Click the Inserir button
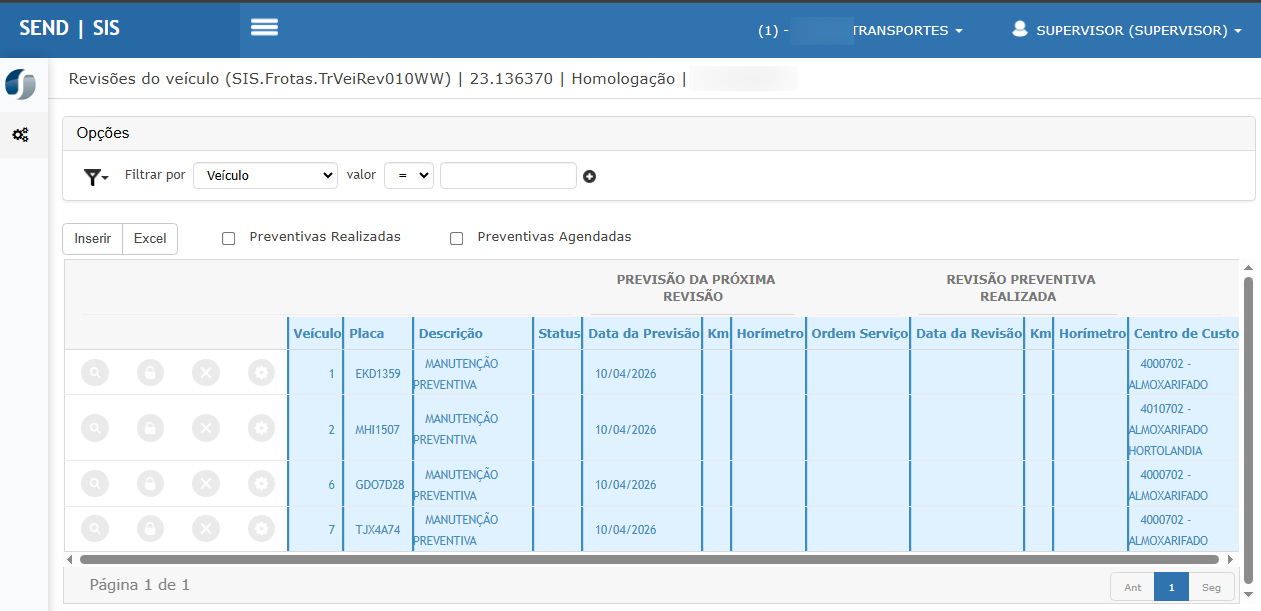Image resolution: width=1261 pixels, height=611 pixels. [x=92, y=239]
